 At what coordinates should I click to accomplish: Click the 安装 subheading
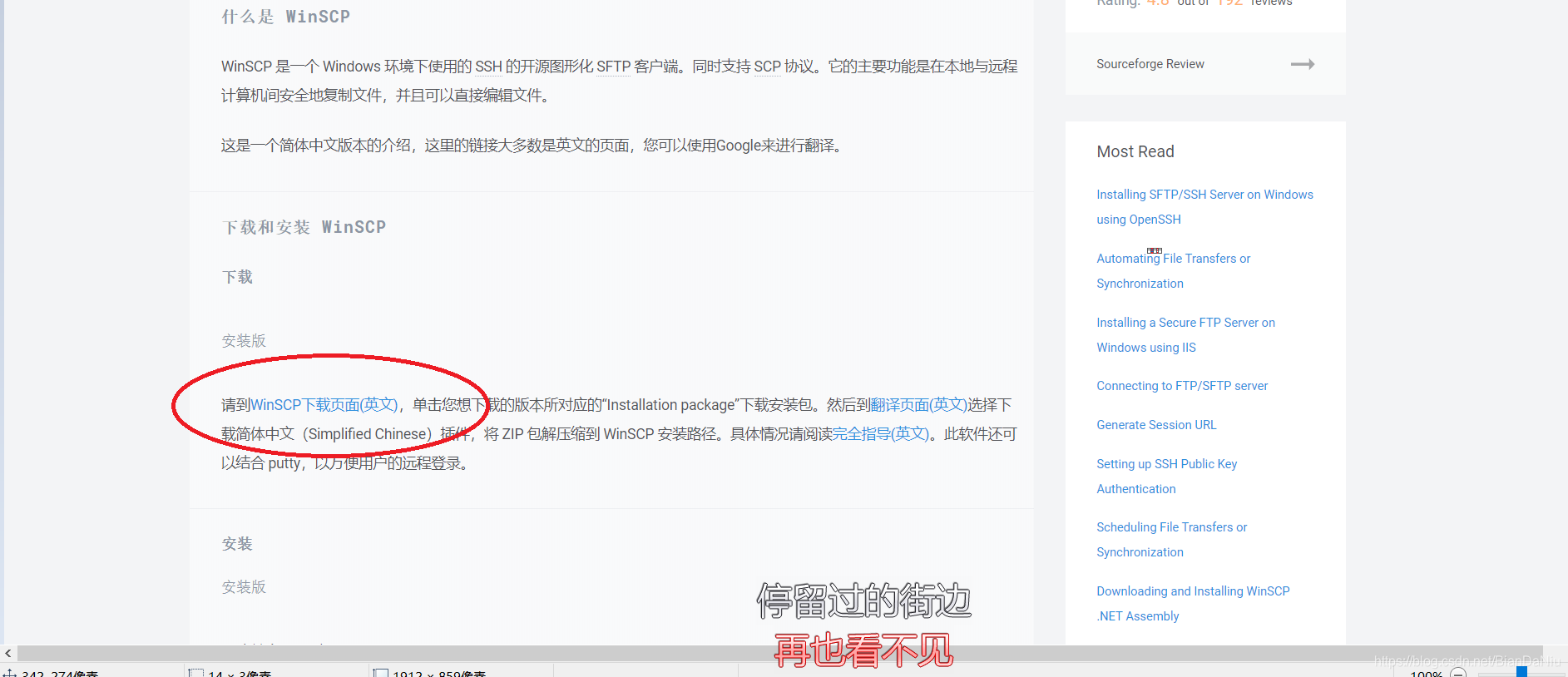click(237, 544)
